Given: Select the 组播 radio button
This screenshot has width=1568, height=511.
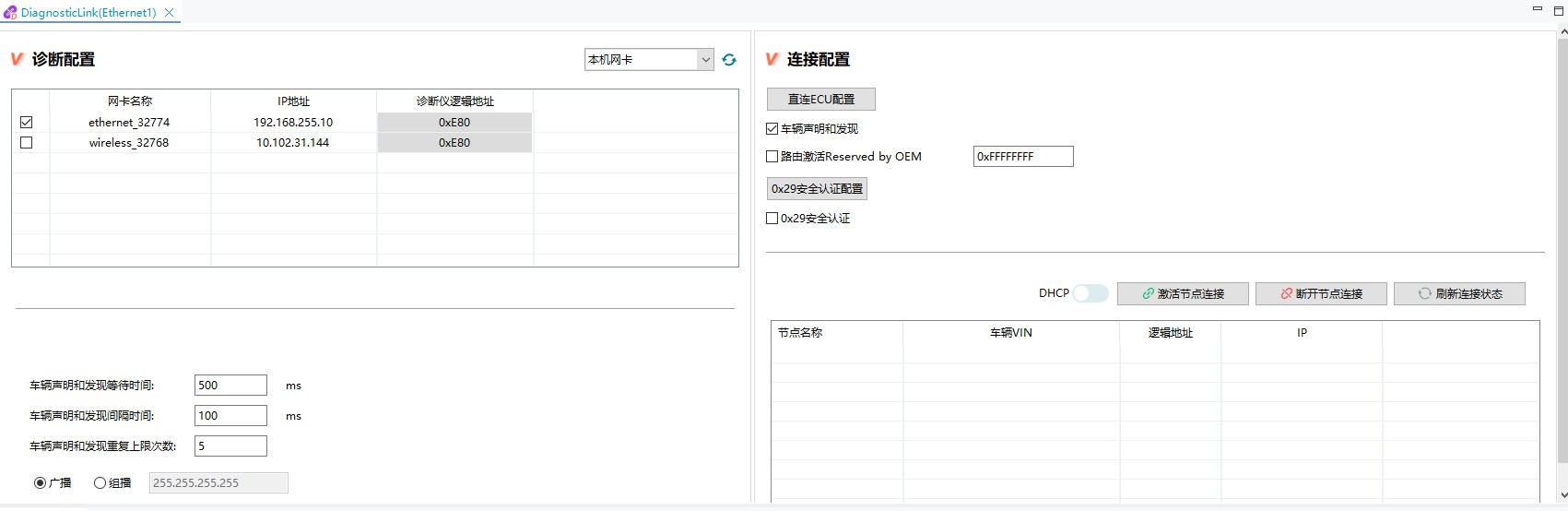Looking at the screenshot, I should [x=100, y=482].
